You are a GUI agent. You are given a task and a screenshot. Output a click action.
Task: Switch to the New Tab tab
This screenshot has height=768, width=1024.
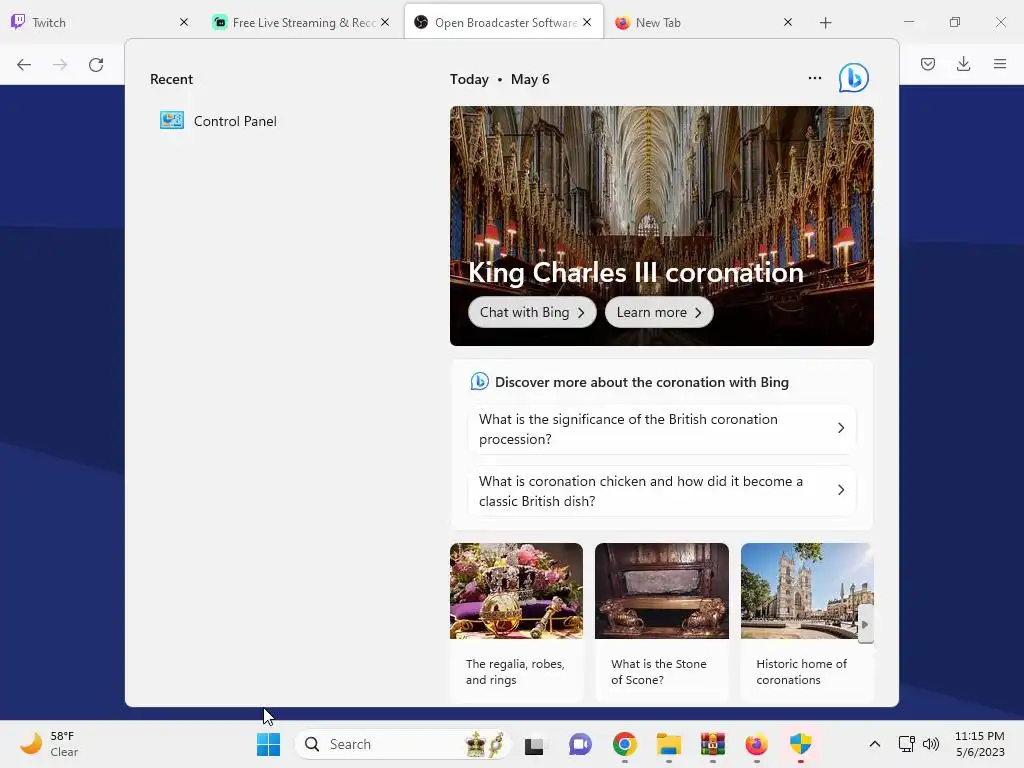click(705, 22)
